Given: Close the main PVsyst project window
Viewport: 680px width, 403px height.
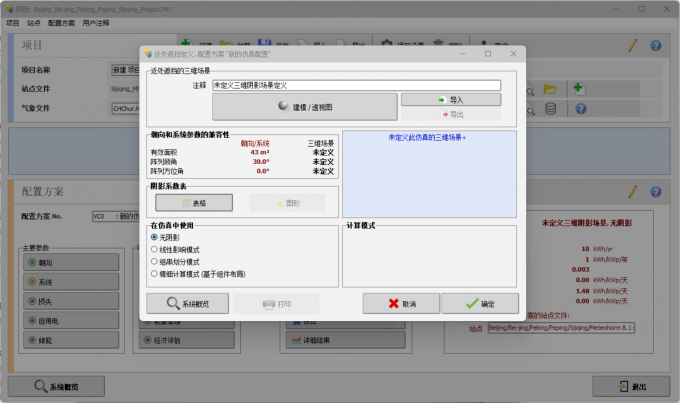Looking at the screenshot, I should 667,9.
